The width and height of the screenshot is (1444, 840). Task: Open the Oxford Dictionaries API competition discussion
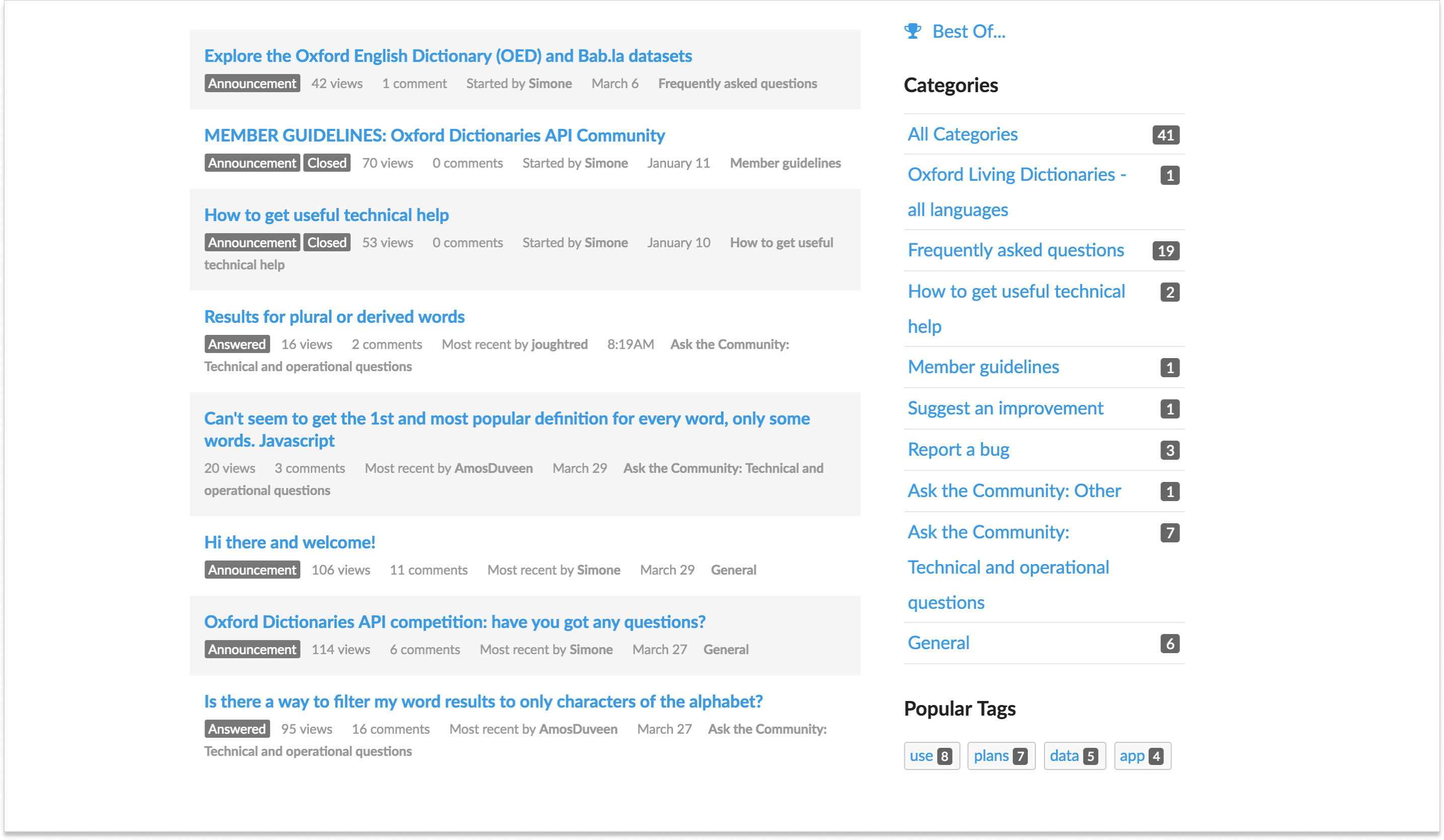(455, 622)
